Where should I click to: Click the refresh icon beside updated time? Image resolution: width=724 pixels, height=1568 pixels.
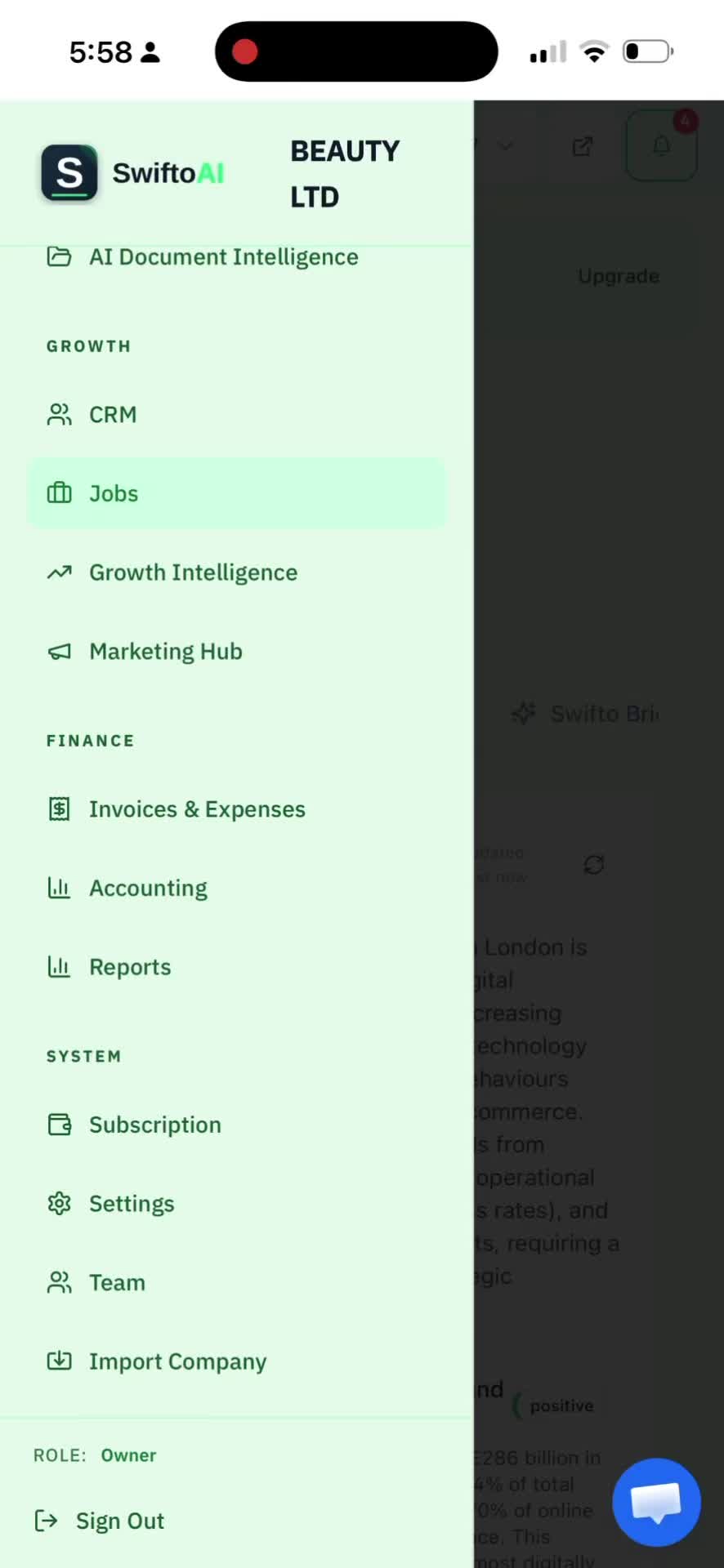pyautogui.click(x=593, y=865)
